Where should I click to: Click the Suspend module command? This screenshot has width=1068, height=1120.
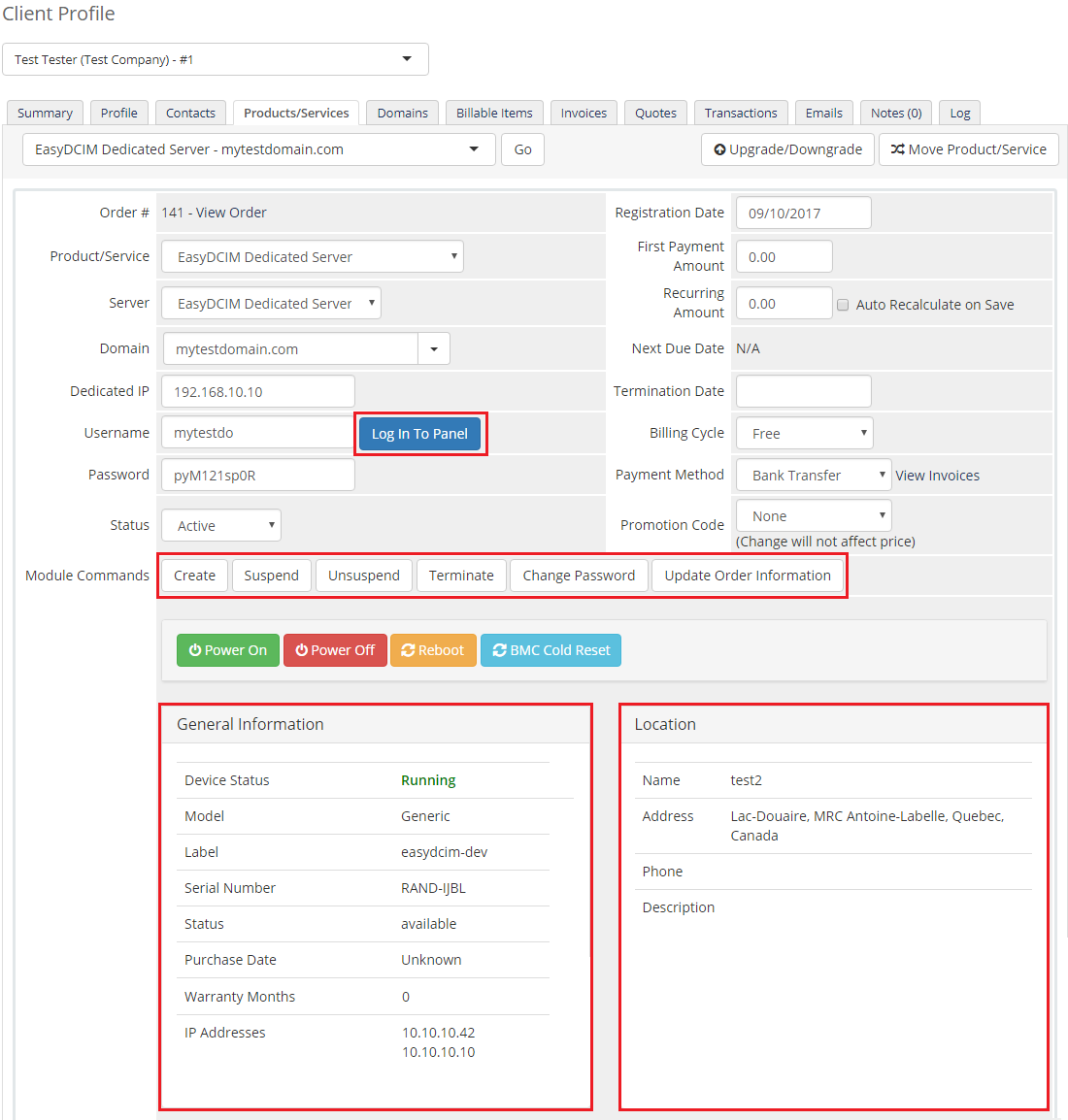coord(272,575)
